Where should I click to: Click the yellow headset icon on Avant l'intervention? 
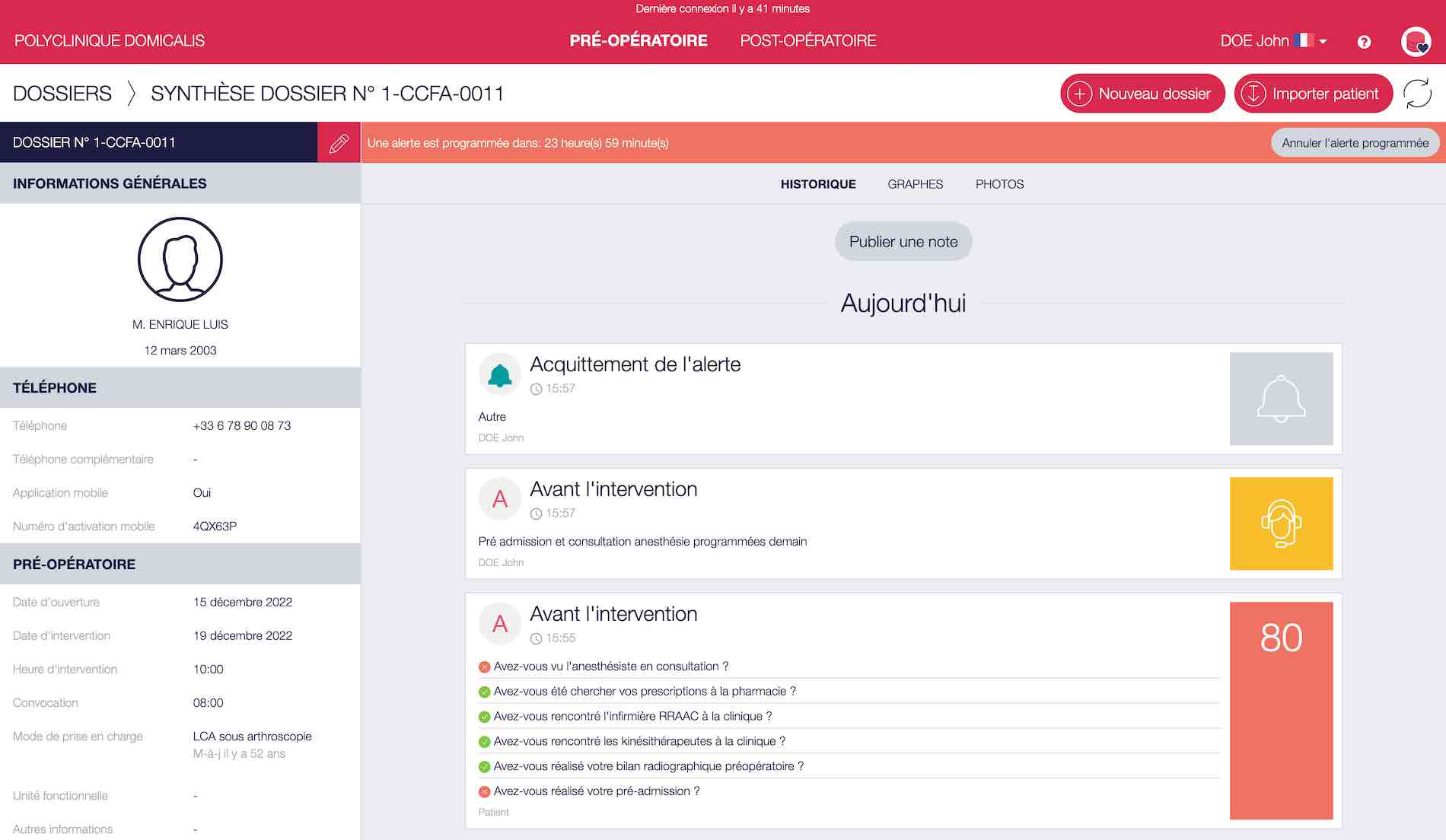click(x=1282, y=523)
